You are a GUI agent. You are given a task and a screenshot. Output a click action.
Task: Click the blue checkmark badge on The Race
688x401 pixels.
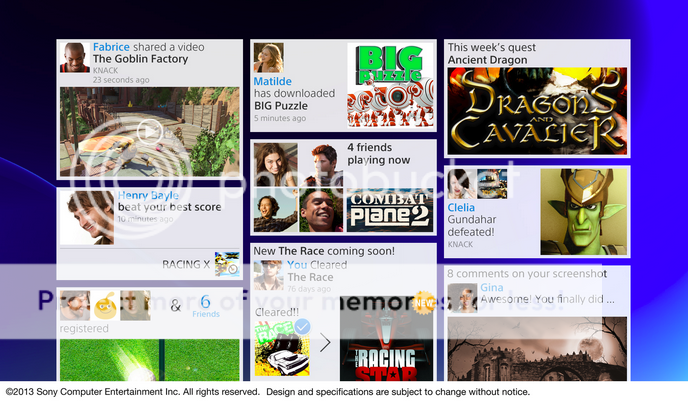(x=302, y=326)
